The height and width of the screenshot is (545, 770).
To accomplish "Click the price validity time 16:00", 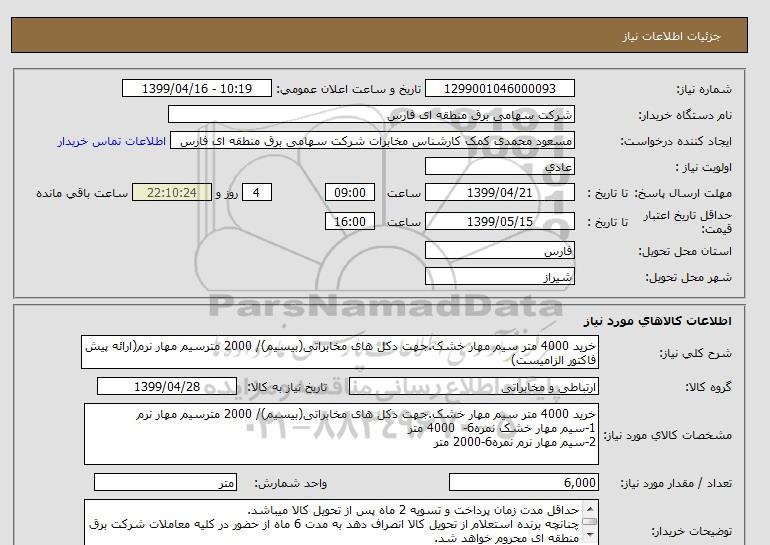I will point(350,221).
